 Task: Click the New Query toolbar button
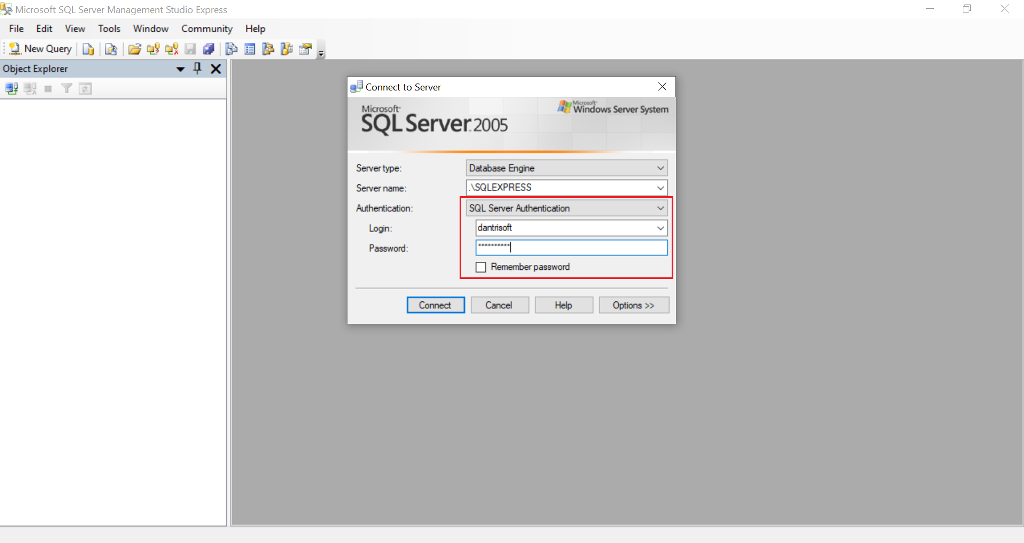click(40, 49)
